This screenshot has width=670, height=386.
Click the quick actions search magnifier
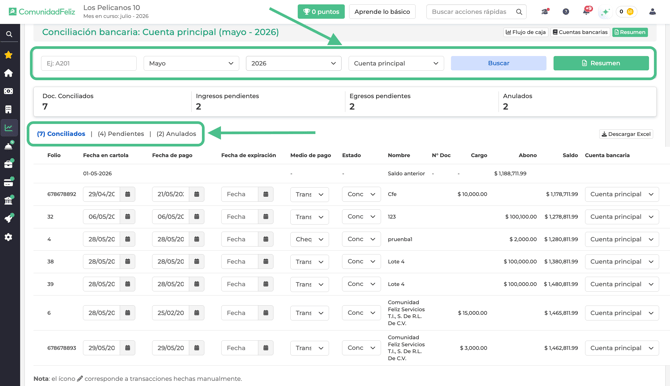[x=519, y=12]
